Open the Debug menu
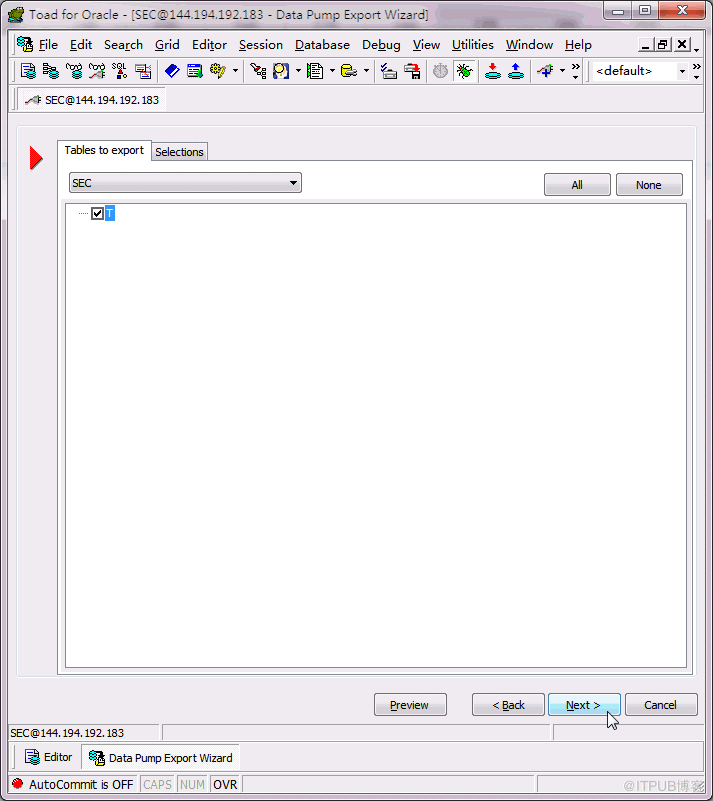713x801 pixels. coord(381,45)
